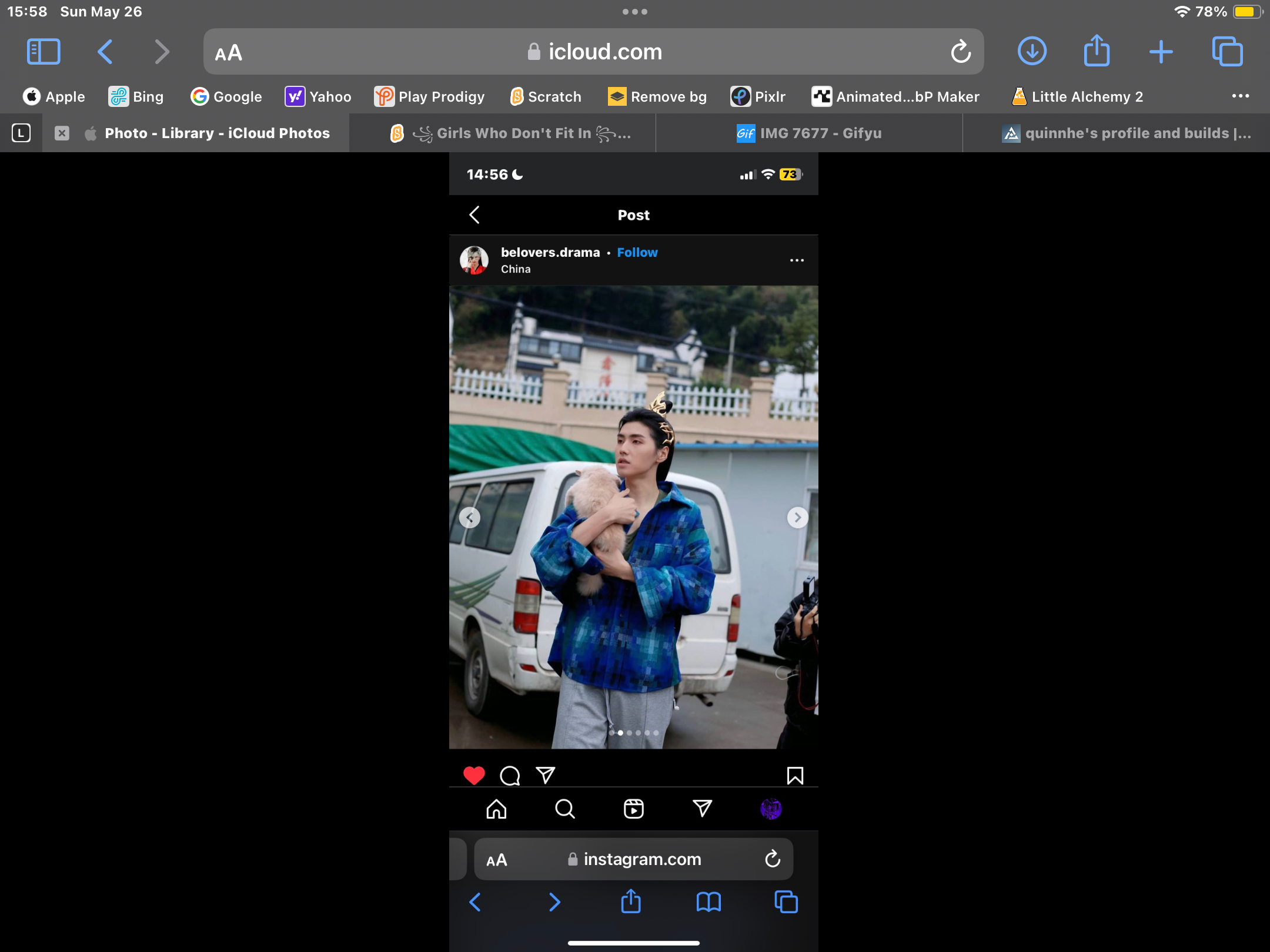Screen dimensions: 1270x952
Task: Tap the Share icon in Safari toolbar
Action: [x=1097, y=52]
